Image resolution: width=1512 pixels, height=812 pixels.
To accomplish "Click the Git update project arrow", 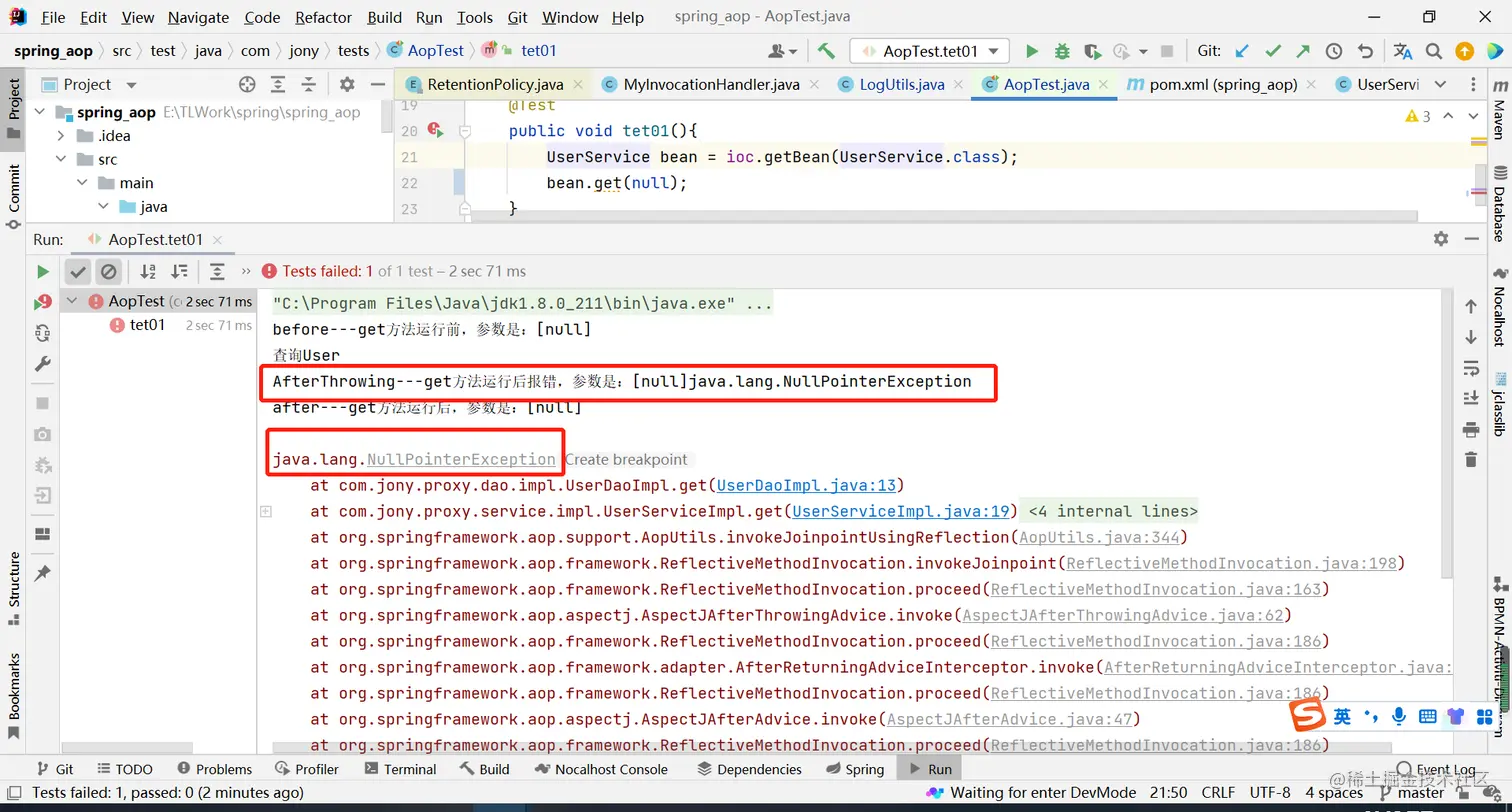I will [x=1242, y=51].
